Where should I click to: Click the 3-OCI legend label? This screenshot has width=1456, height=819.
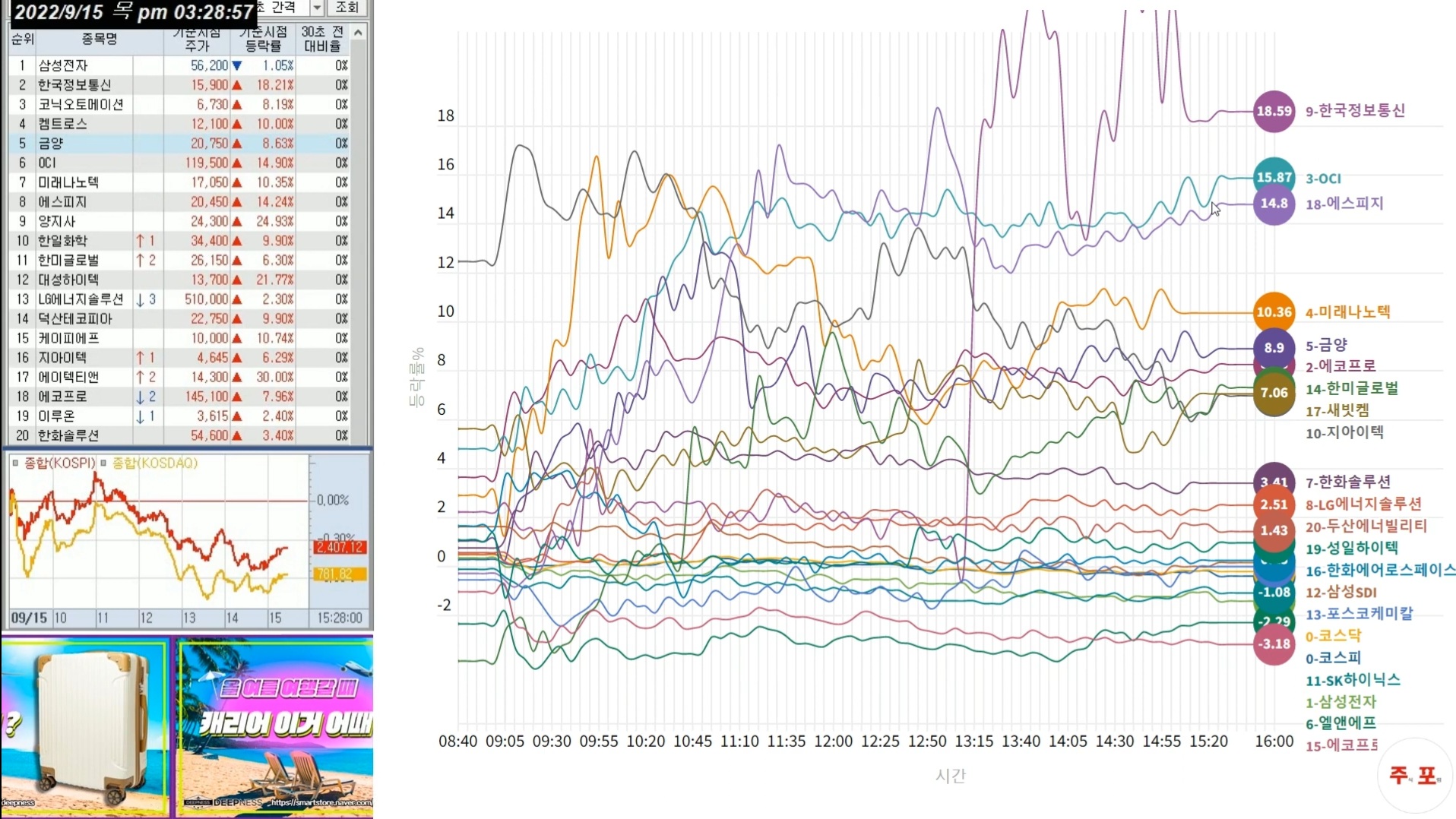tap(1323, 179)
